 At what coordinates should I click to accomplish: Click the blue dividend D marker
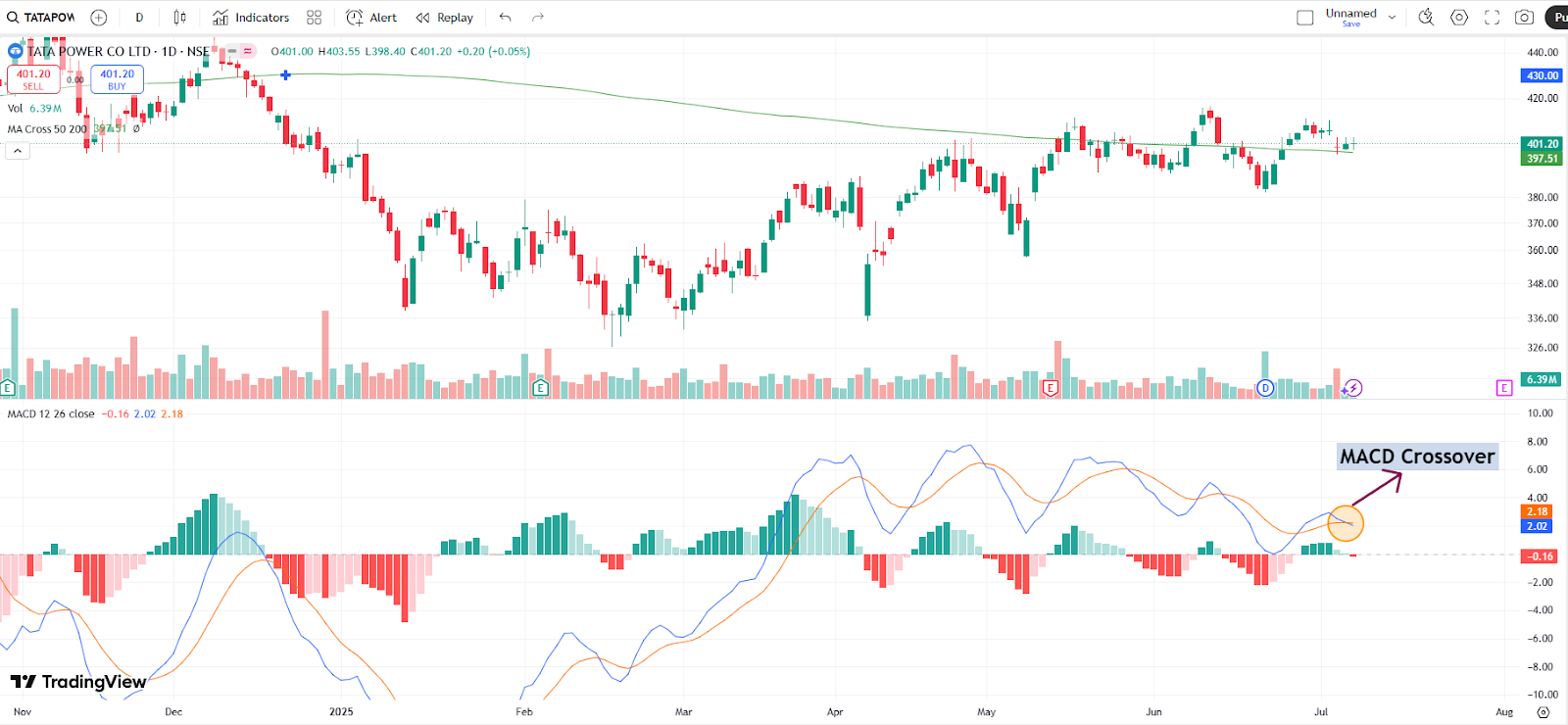(1265, 388)
